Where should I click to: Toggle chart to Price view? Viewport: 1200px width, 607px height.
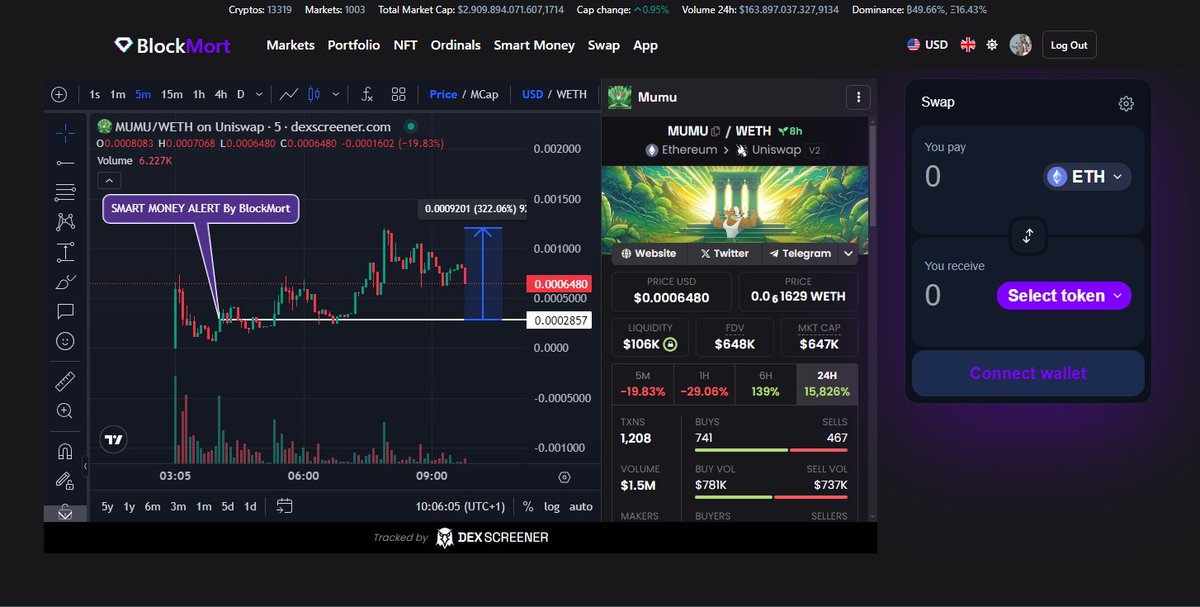click(x=443, y=94)
